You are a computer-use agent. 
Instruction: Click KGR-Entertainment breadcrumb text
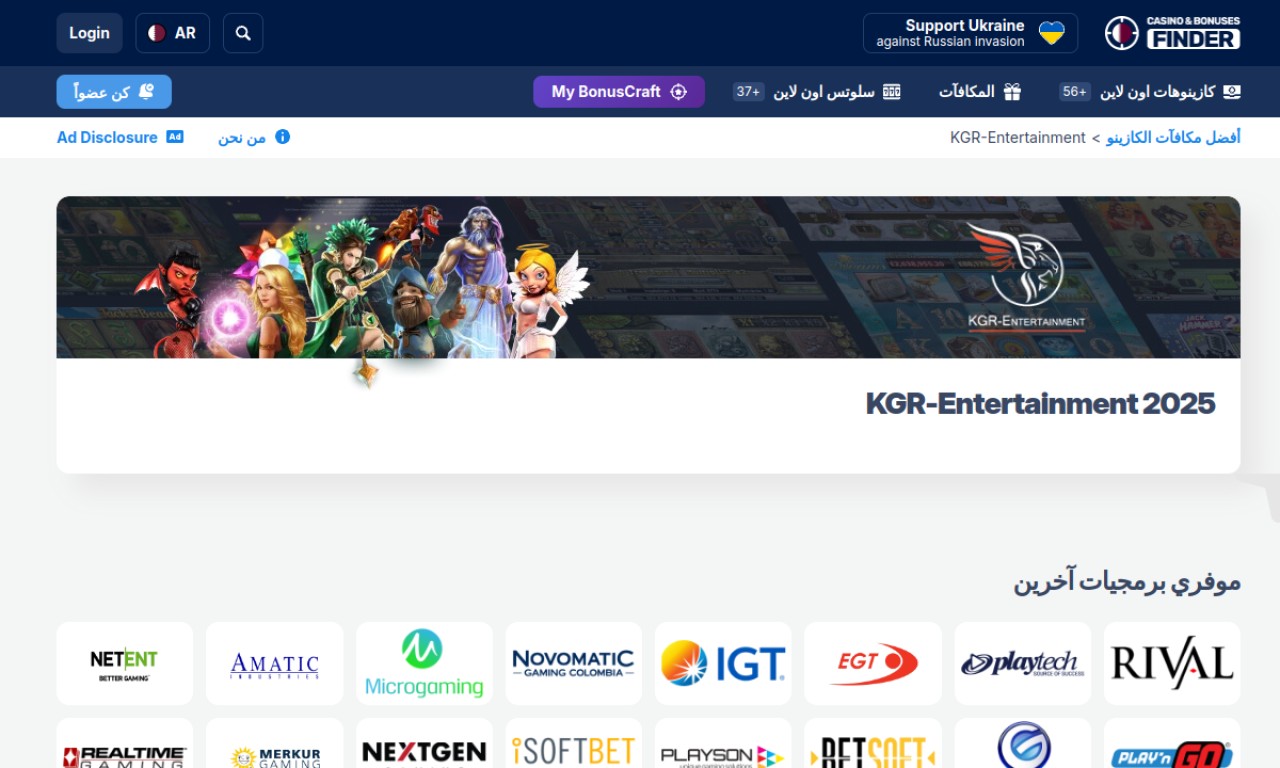(1018, 137)
